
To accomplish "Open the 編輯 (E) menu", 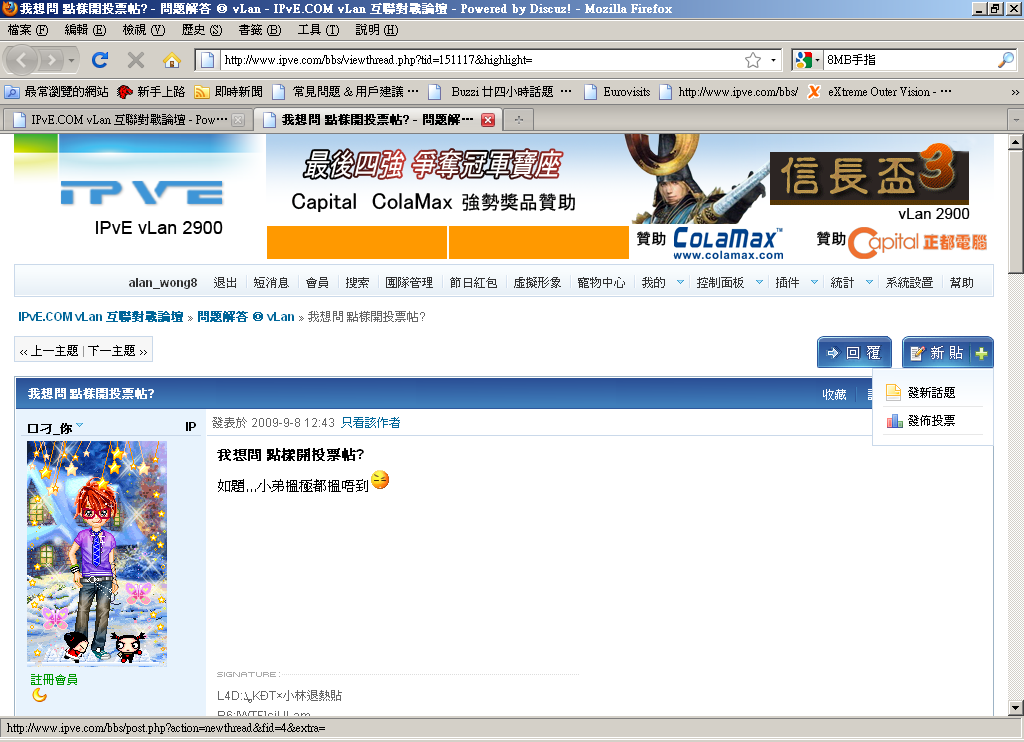I will 85,30.
